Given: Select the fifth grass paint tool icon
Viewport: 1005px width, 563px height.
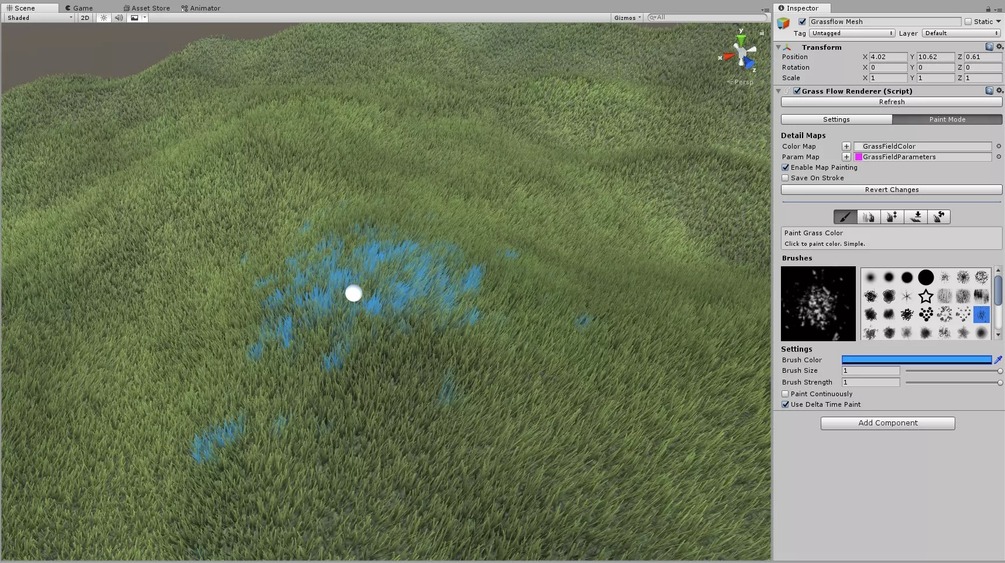Looking at the screenshot, I should pos(938,217).
